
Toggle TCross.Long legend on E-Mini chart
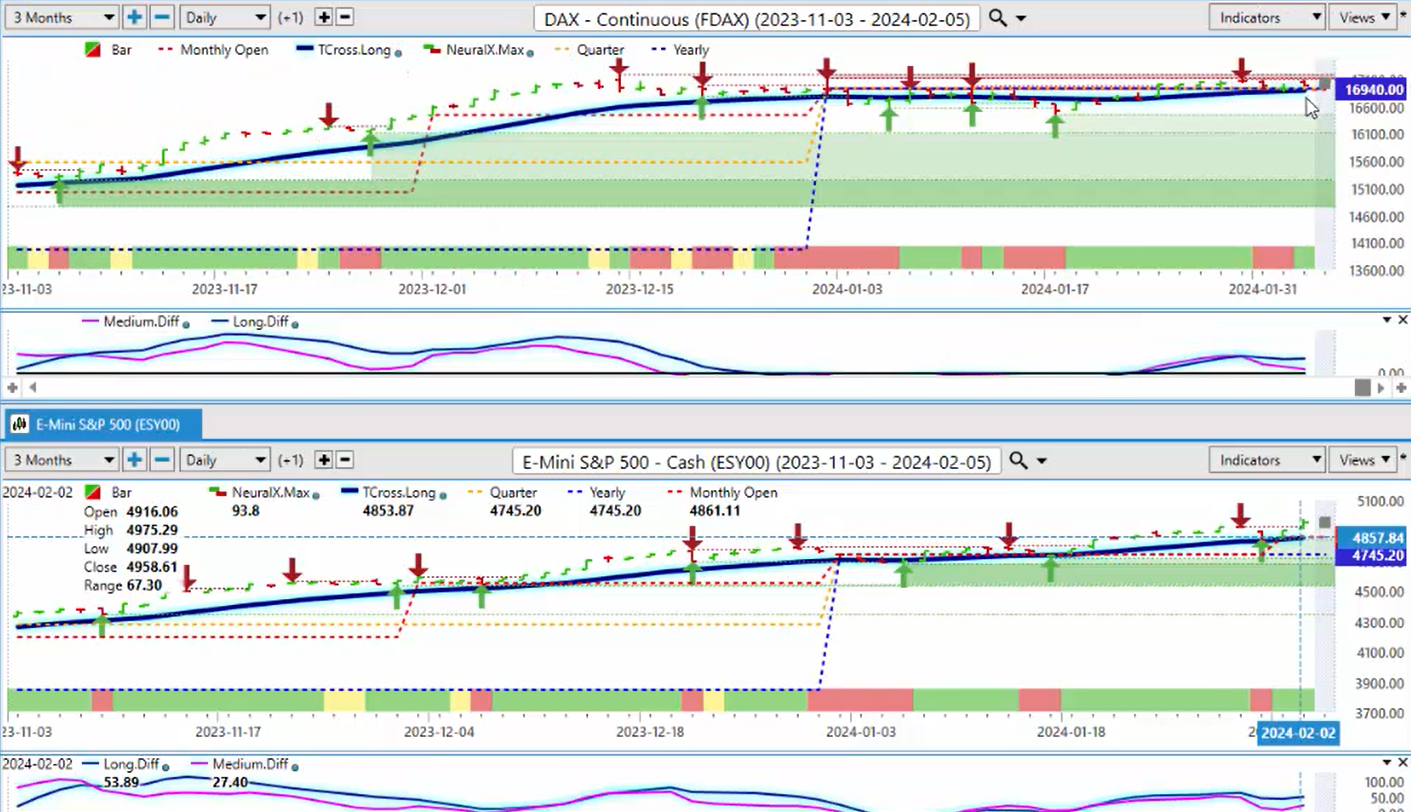[389, 493]
